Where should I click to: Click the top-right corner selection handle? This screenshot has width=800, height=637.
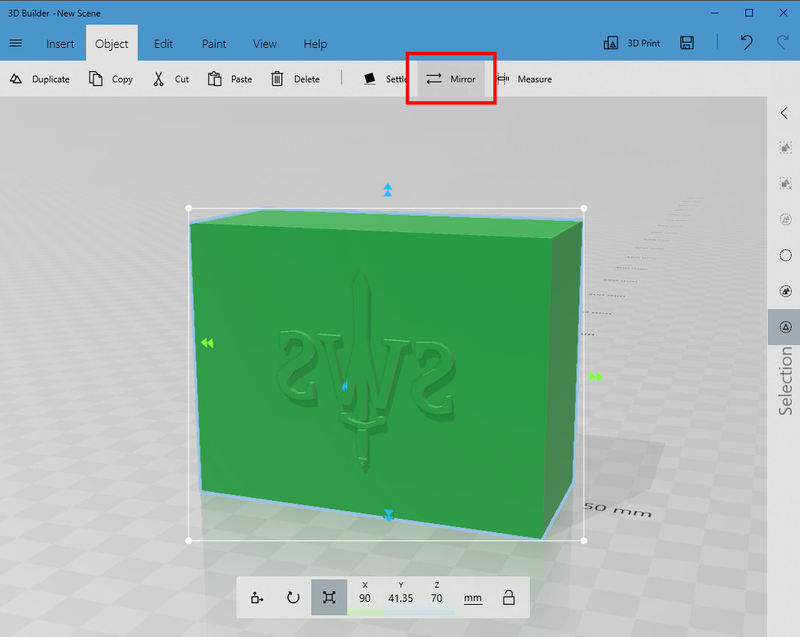tap(584, 208)
